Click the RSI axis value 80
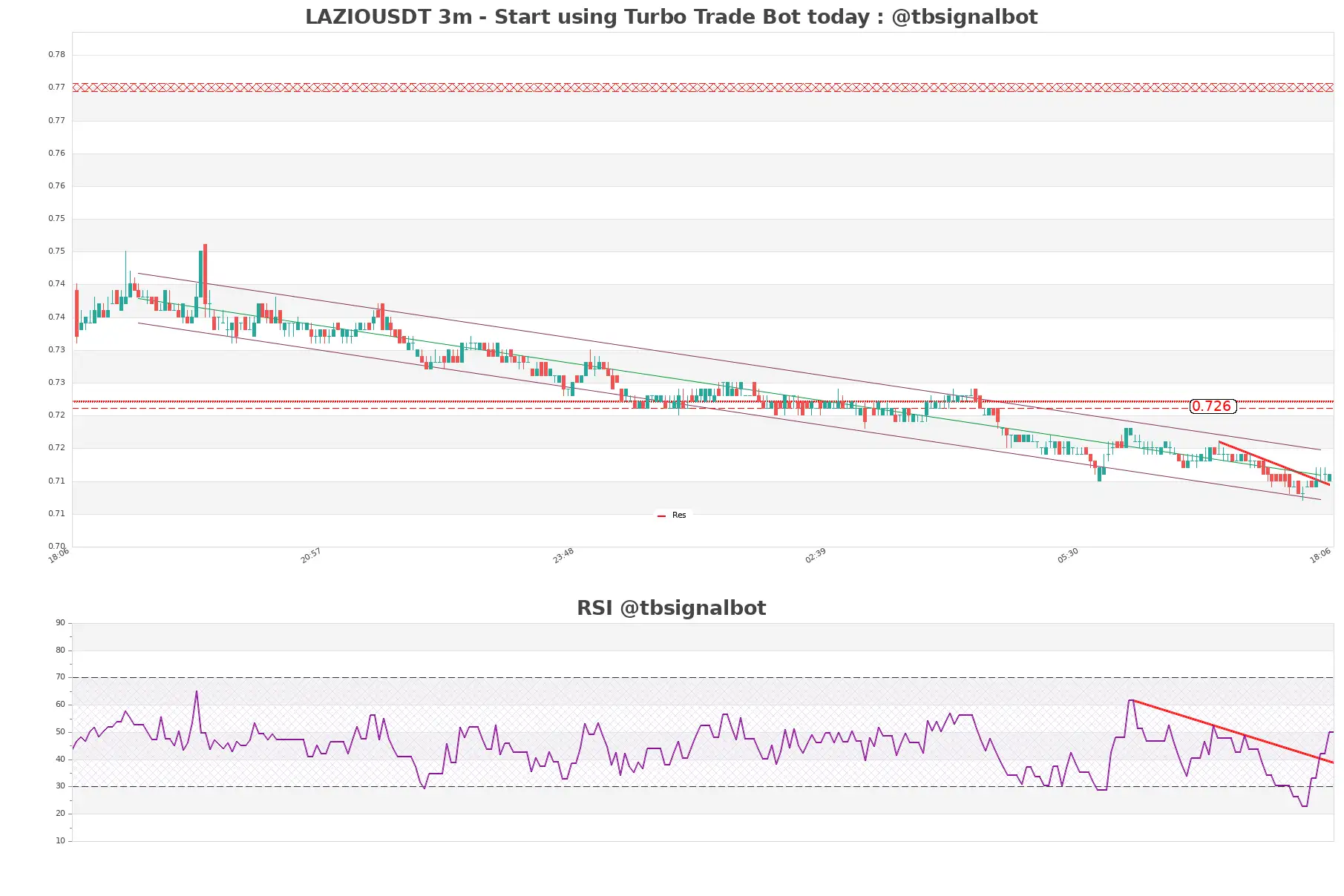Screen dimensions: 1344x896 pos(60,650)
